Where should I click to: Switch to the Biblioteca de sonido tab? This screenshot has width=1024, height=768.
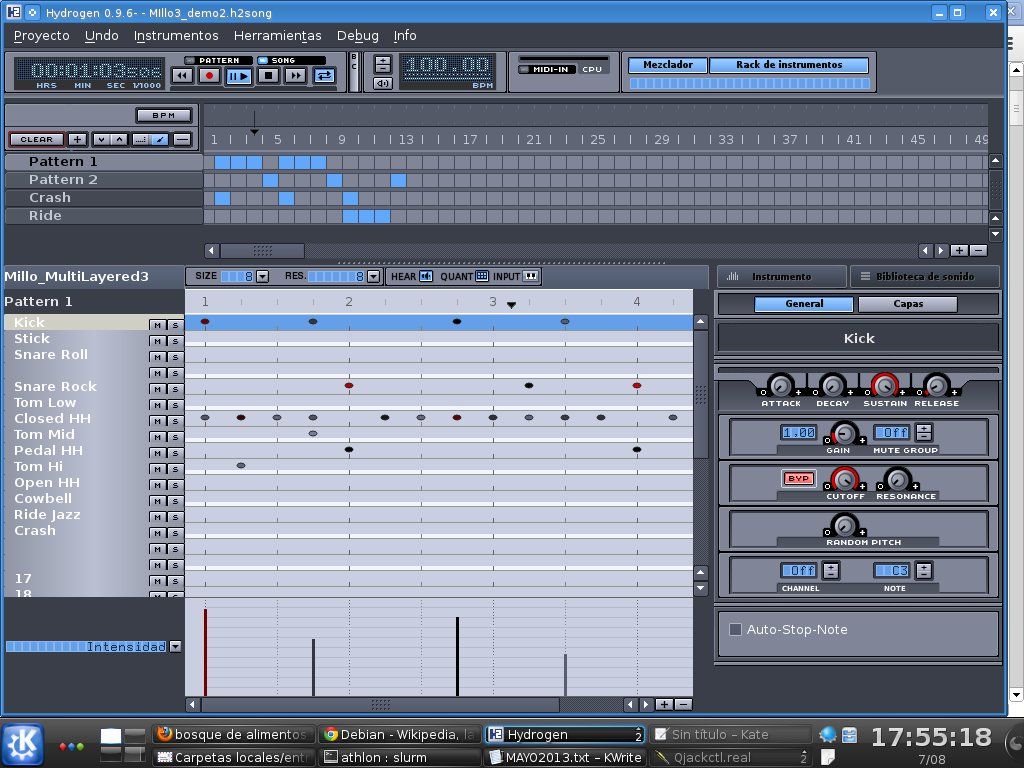924,276
